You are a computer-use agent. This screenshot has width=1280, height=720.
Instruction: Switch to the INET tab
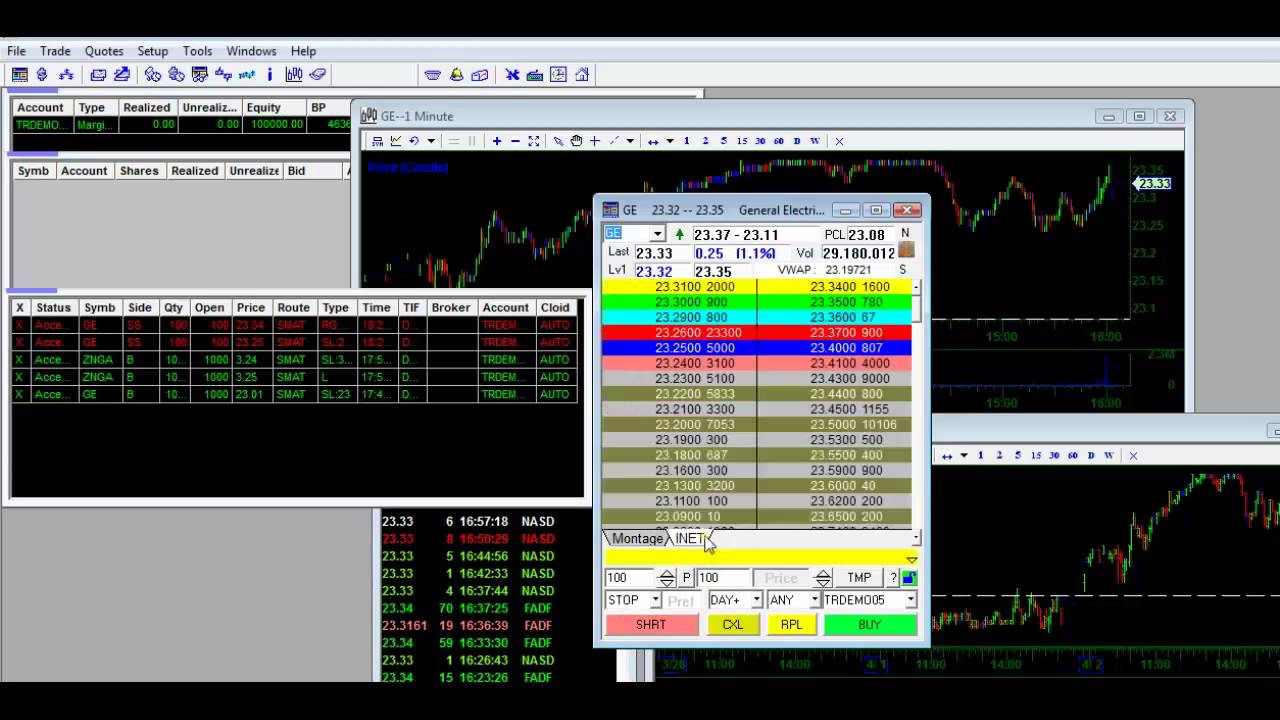tap(689, 539)
